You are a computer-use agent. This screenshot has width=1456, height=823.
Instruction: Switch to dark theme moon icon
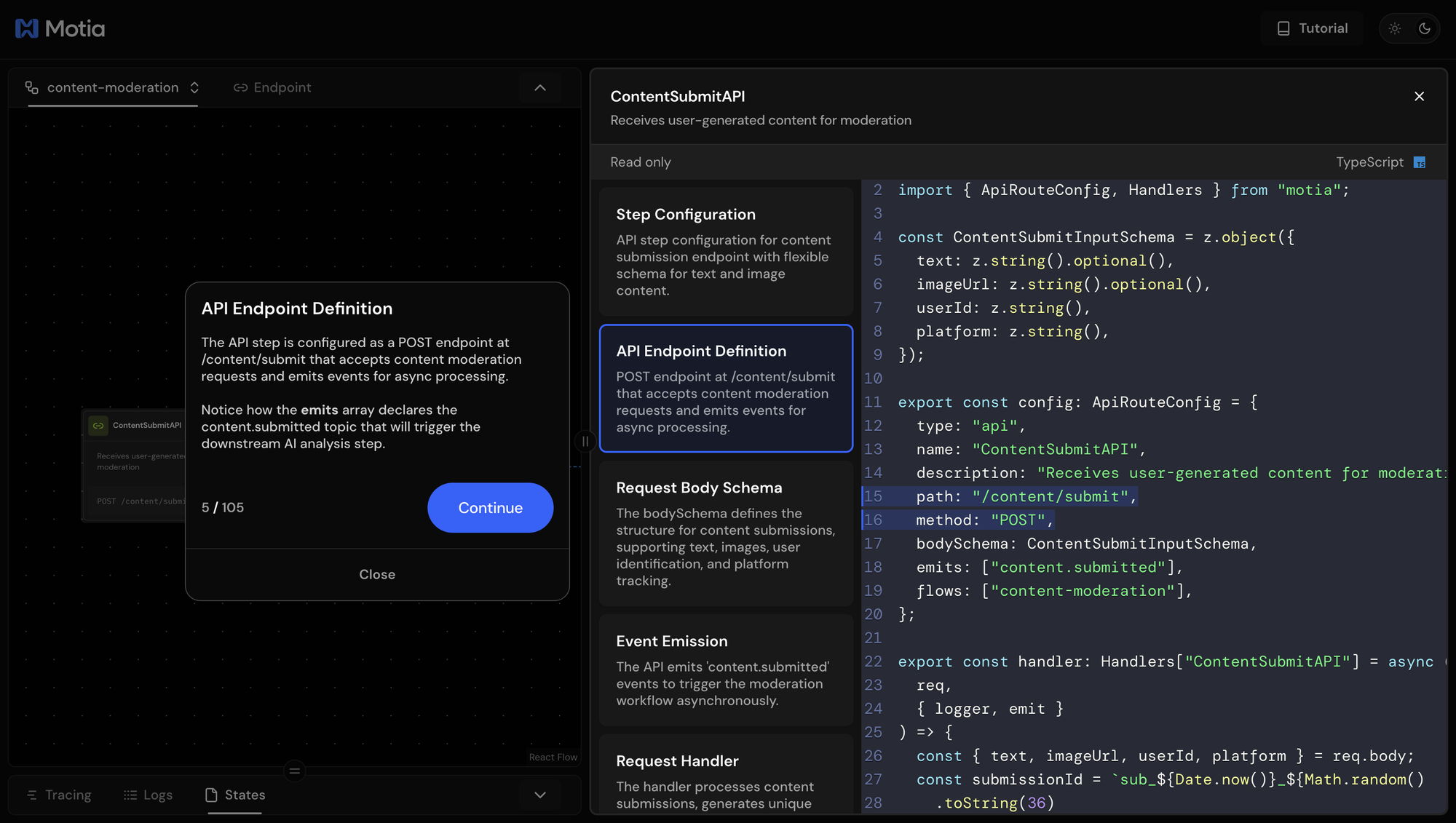pos(1425,28)
